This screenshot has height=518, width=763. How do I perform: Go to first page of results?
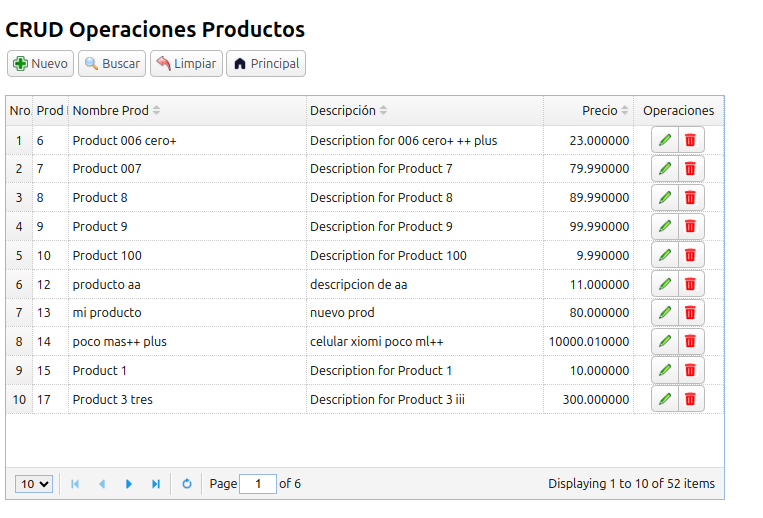75,484
